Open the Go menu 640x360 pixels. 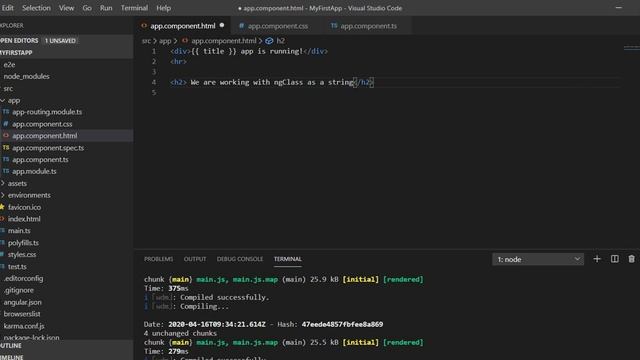coord(87,8)
